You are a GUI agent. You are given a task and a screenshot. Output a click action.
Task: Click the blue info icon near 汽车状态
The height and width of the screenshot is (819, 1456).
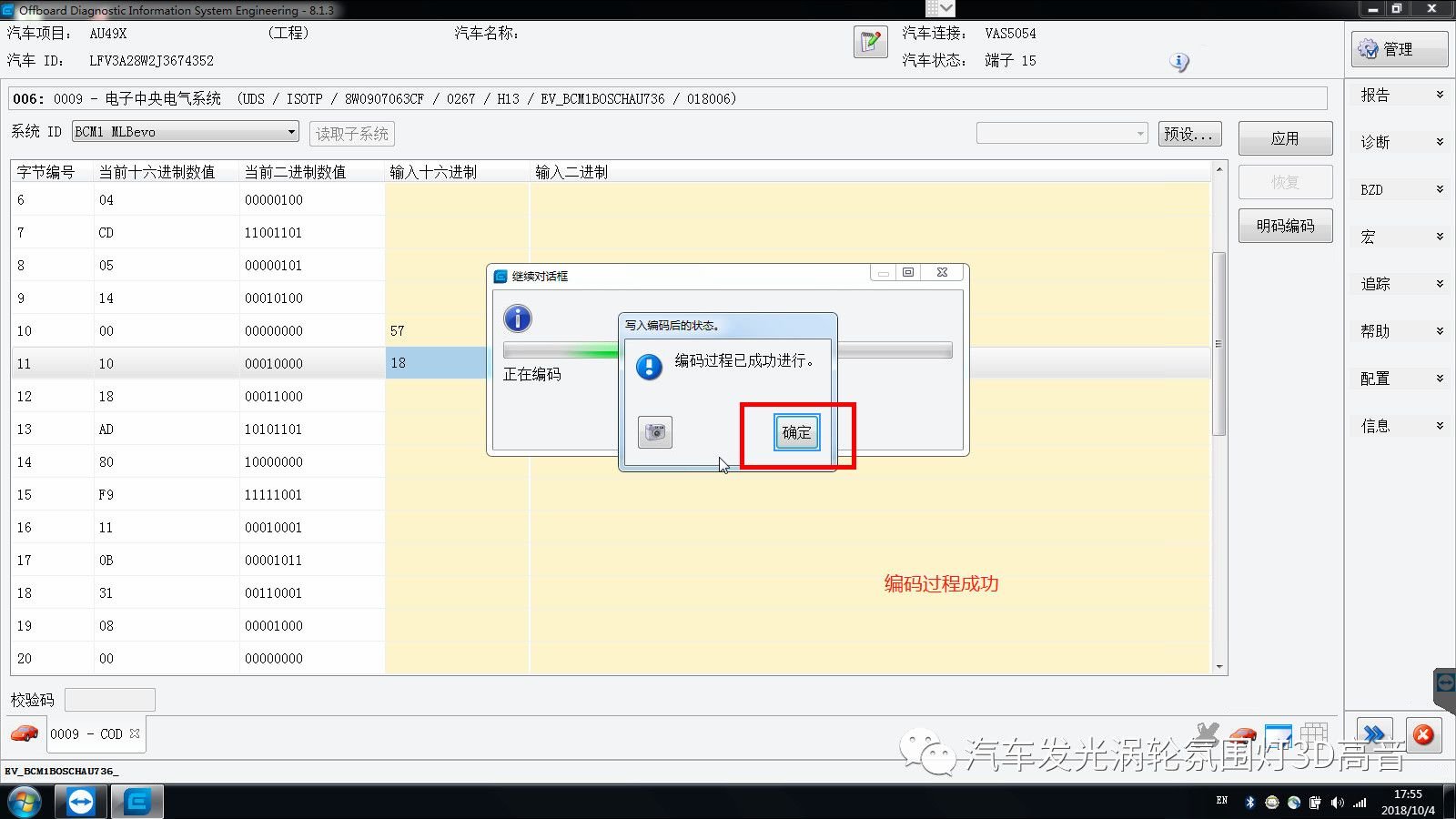click(1178, 62)
